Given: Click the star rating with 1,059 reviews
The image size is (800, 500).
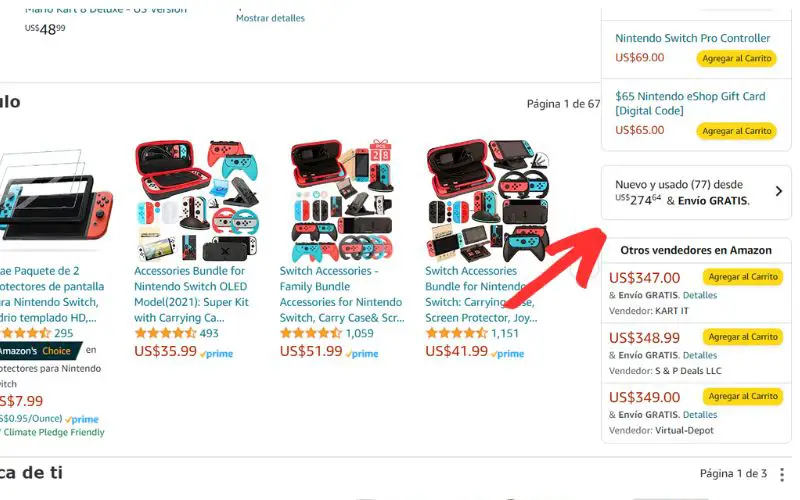Looking at the screenshot, I should pos(310,333).
